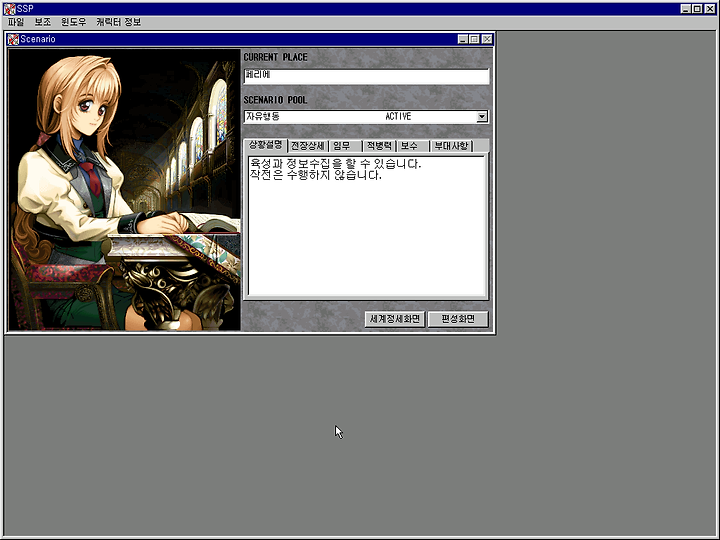The width and height of the screenshot is (720, 540).
Task: Minimize the Scenario window
Action: (463, 39)
